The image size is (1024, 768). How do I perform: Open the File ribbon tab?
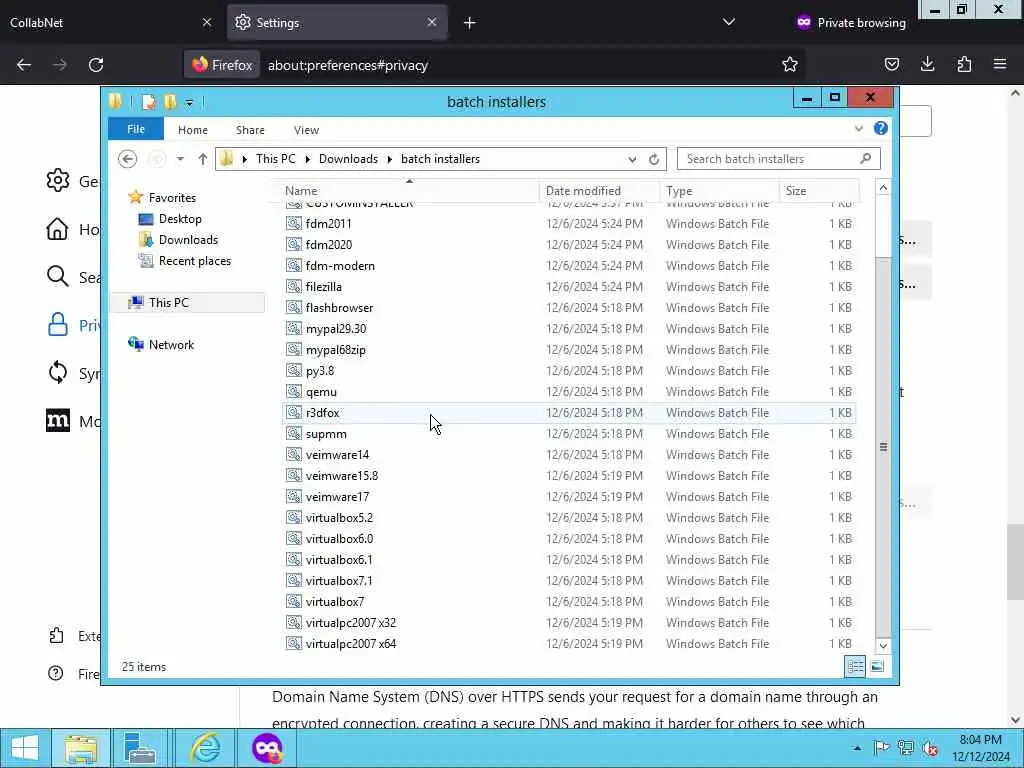[x=136, y=129]
